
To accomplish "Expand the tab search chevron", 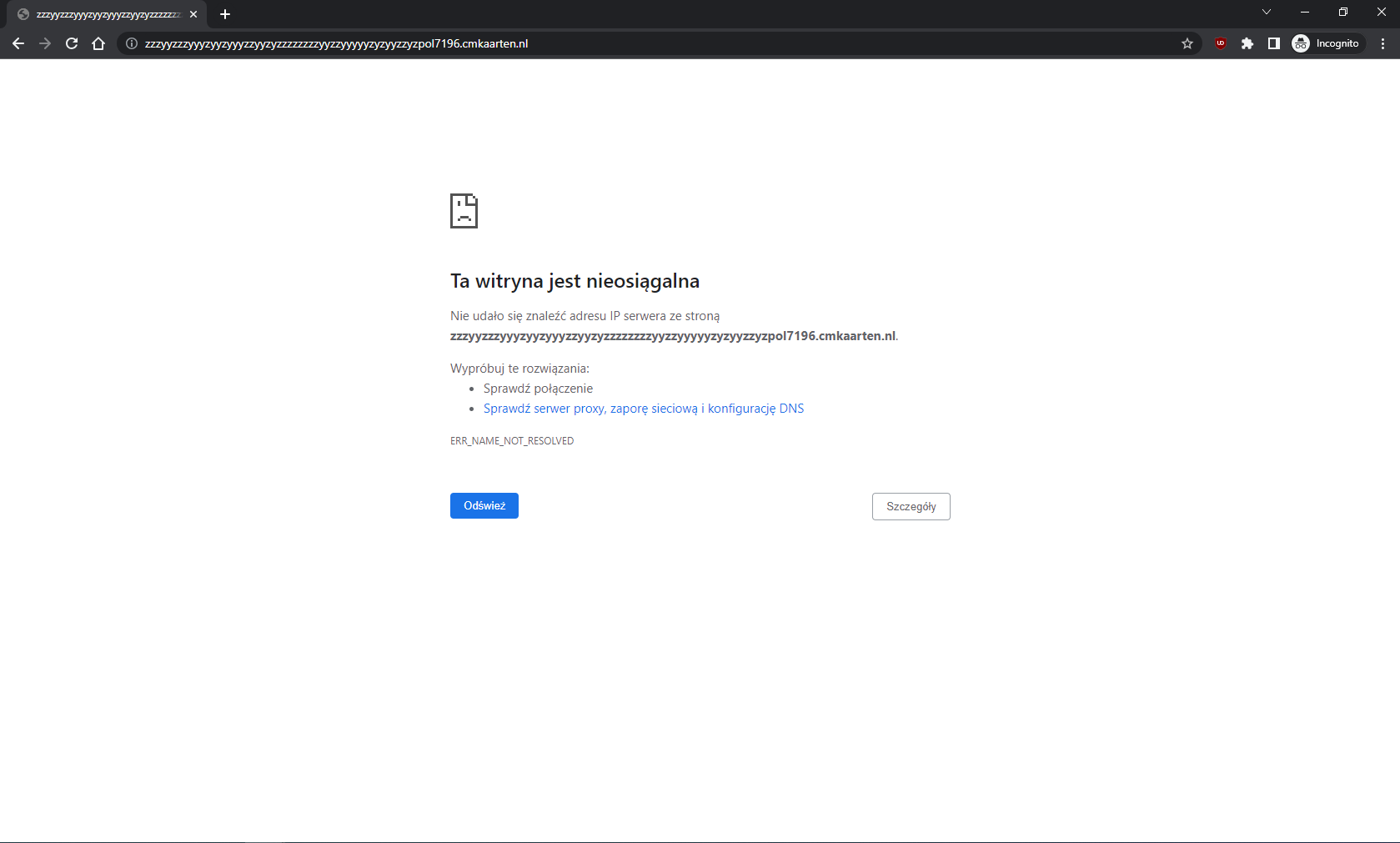I will 1266,12.
